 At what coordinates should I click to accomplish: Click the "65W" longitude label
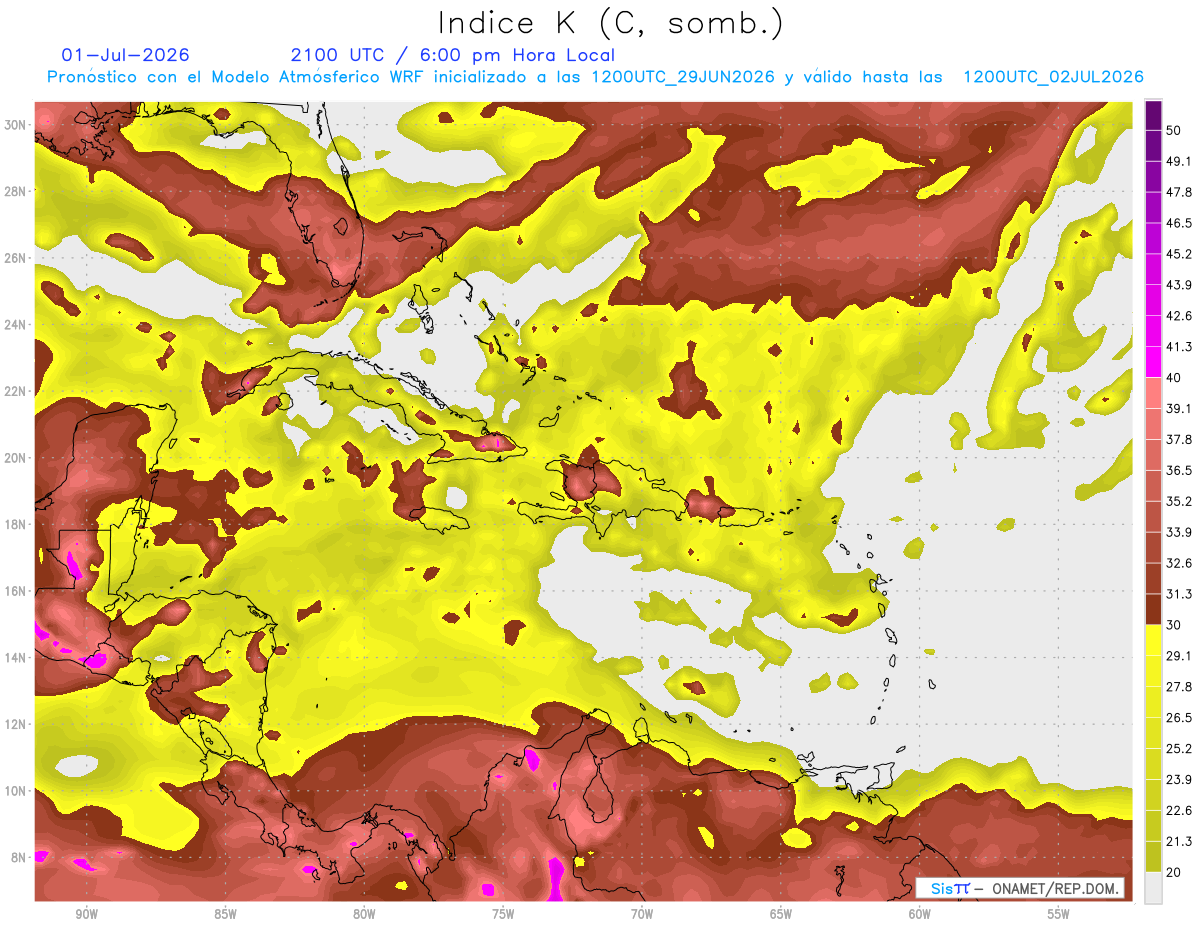(x=781, y=915)
